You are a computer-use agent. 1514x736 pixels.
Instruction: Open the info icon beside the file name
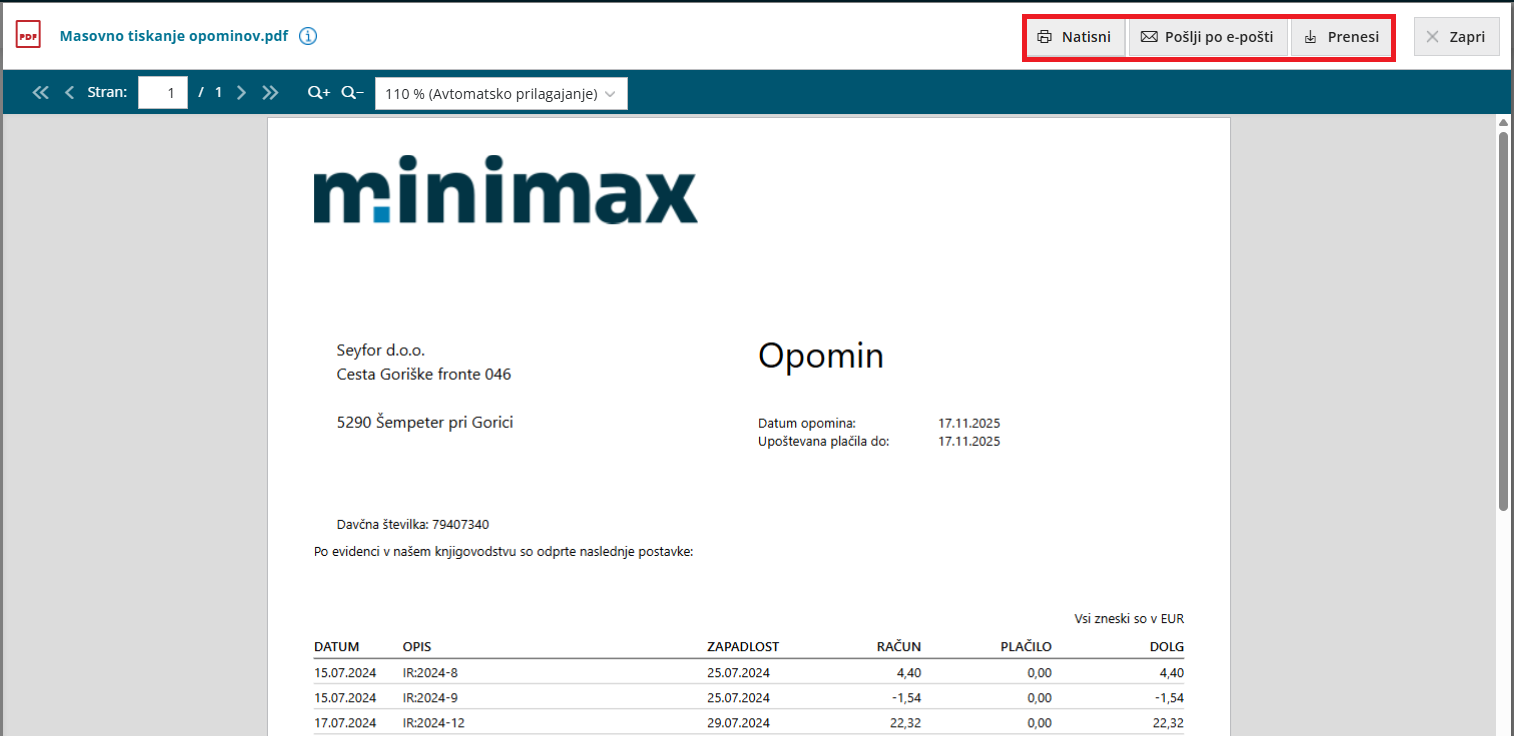point(308,37)
